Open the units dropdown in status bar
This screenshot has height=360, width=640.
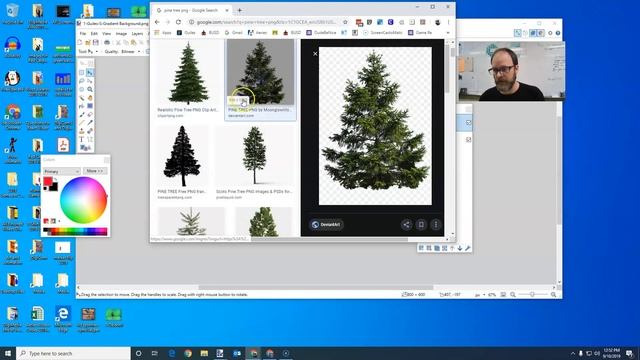[x=479, y=294]
